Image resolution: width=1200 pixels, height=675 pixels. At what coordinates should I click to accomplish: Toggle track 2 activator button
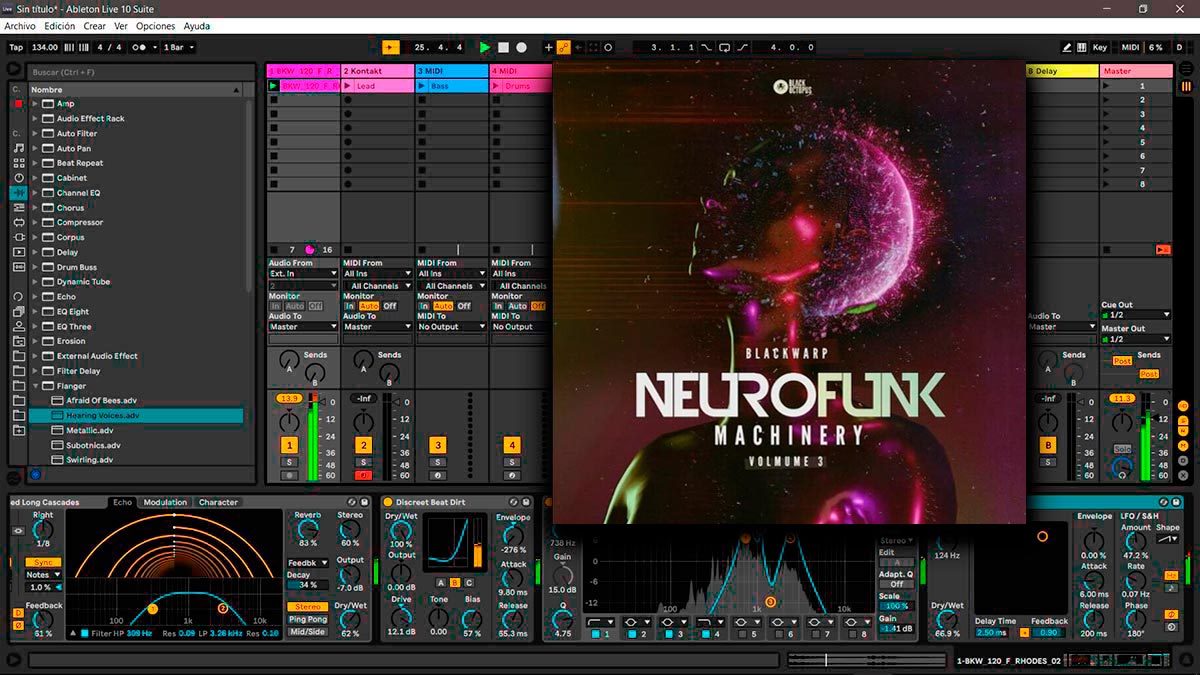coord(363,445)
